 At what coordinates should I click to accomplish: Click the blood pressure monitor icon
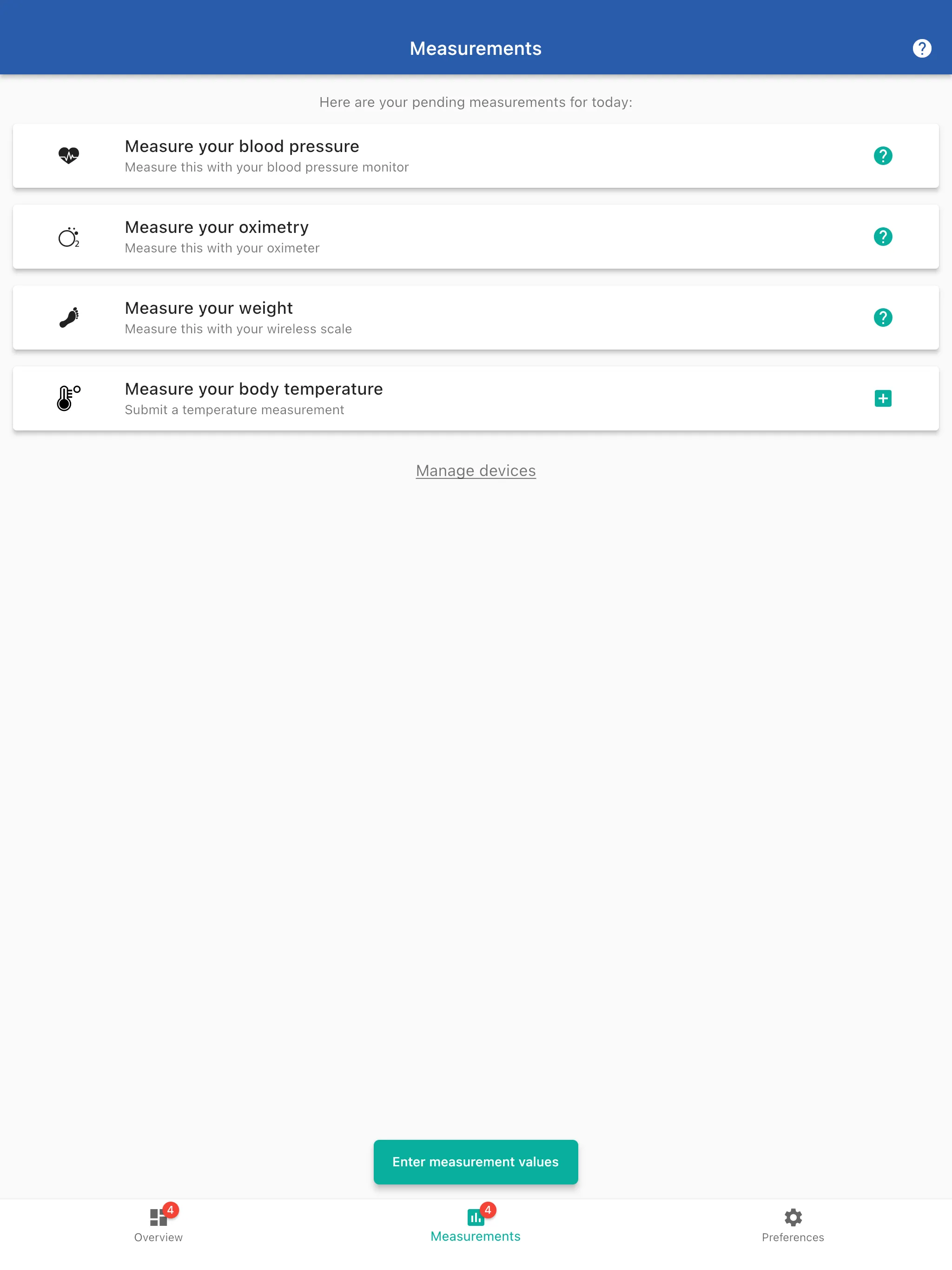click(69, 155)
